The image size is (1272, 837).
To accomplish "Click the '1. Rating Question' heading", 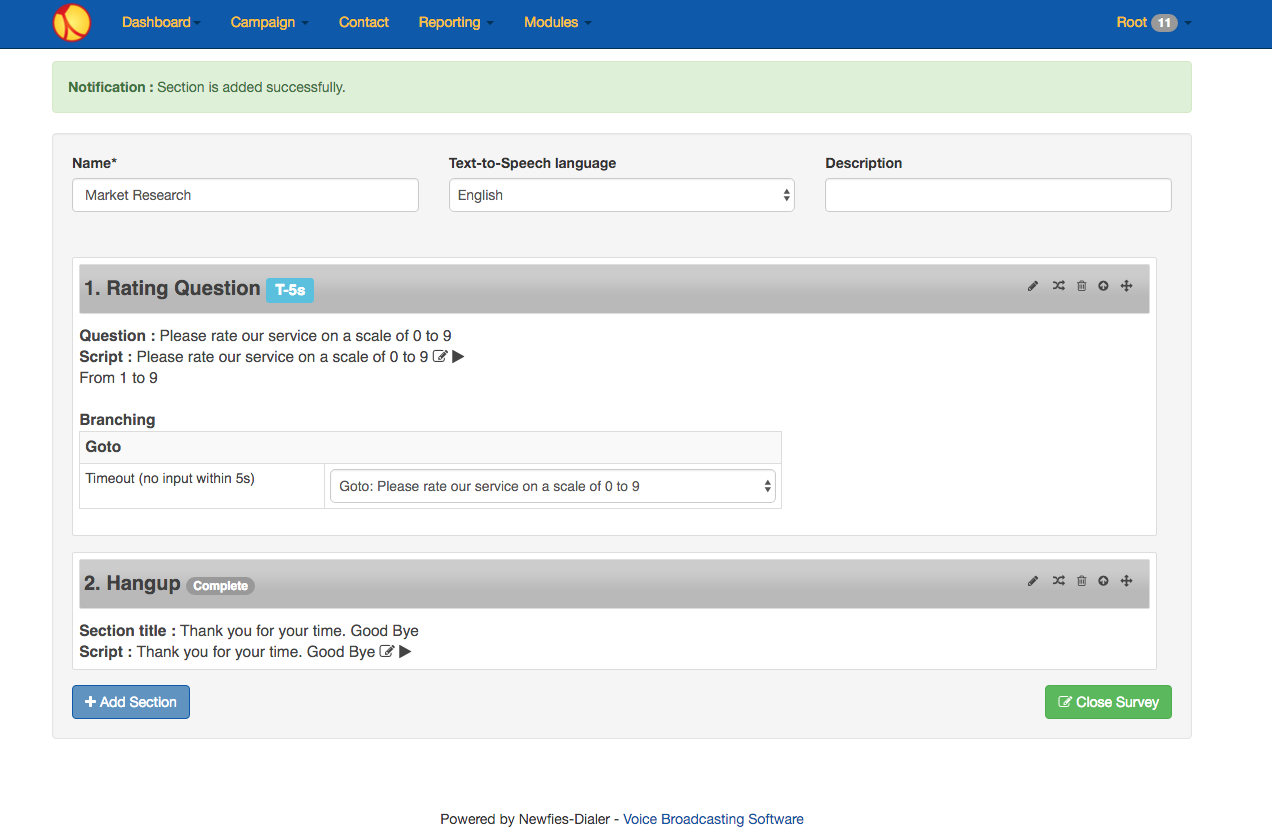I will tap(172, 288).
